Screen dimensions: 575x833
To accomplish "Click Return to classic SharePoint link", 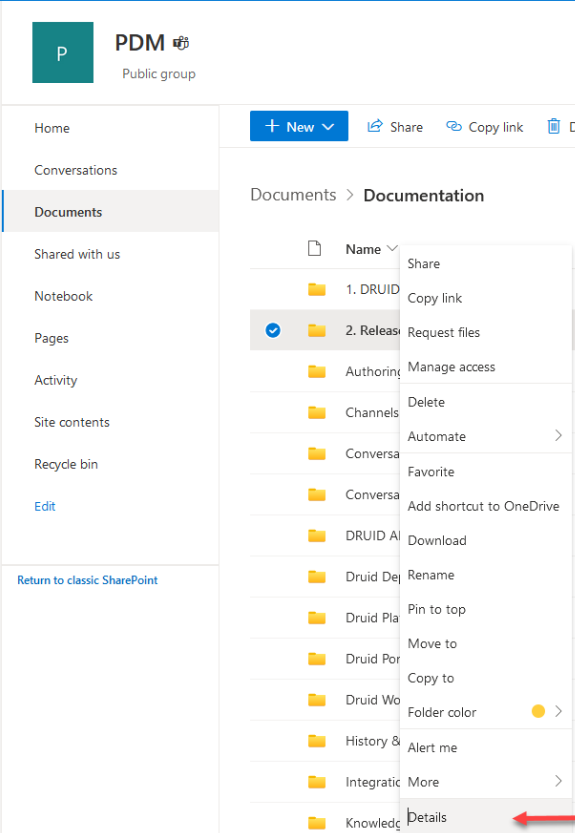I will 87,580.
